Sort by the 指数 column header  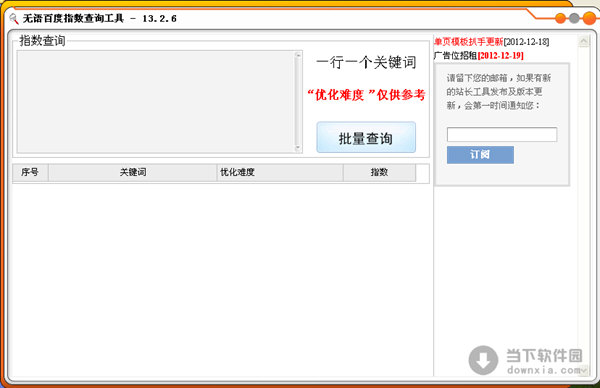coord(379,172)
